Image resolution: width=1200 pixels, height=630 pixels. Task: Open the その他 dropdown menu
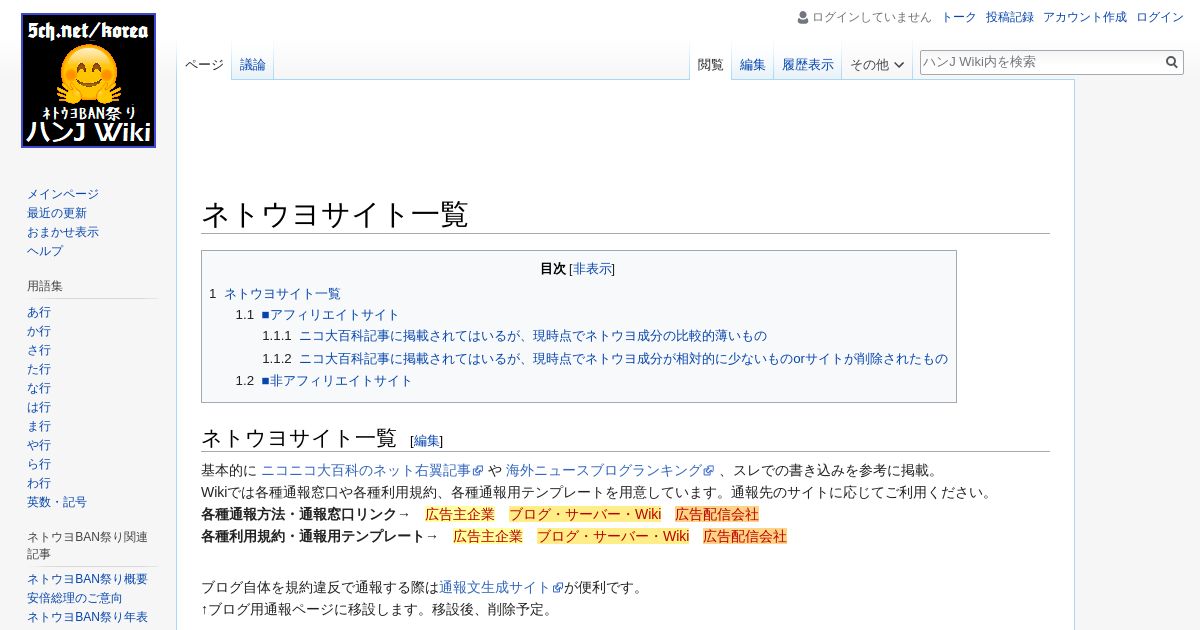click(x=877, y=65)
